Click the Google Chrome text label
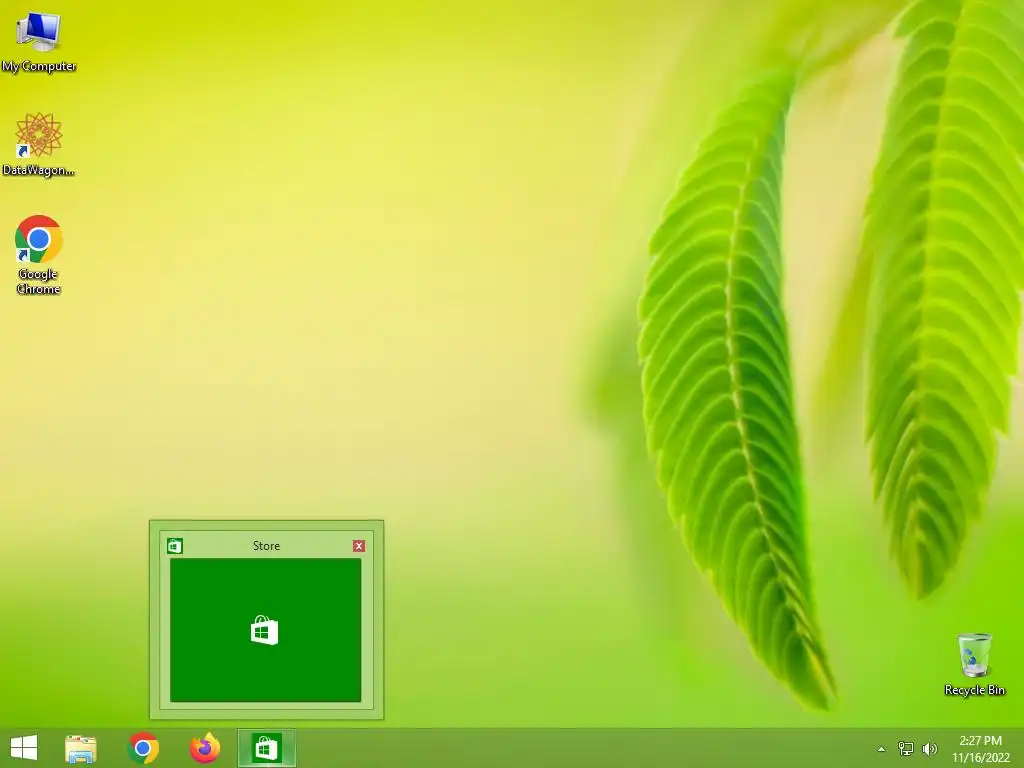1024x768 pixels. pyautogui.click(x=39, y=281)
